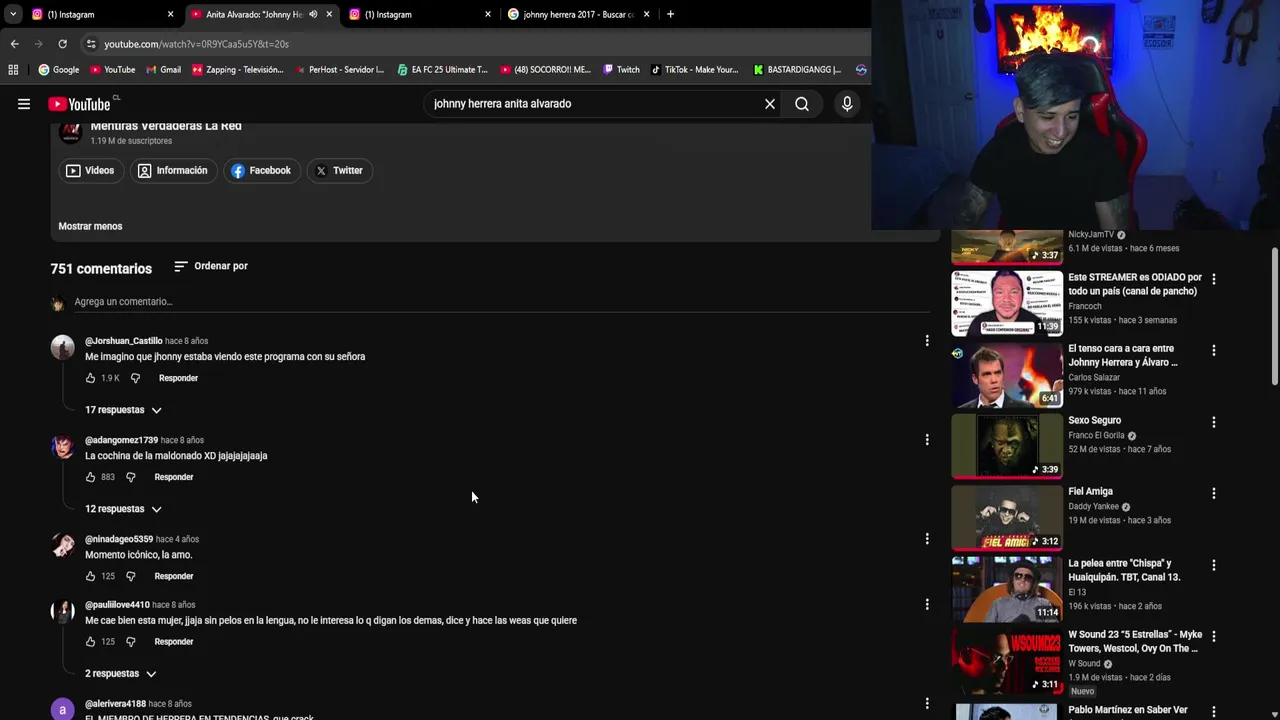Open the @alerivera4188 commenter name
Image resolution: width=1280 pixels, height=720 pixels.
(x=115, y=704)
